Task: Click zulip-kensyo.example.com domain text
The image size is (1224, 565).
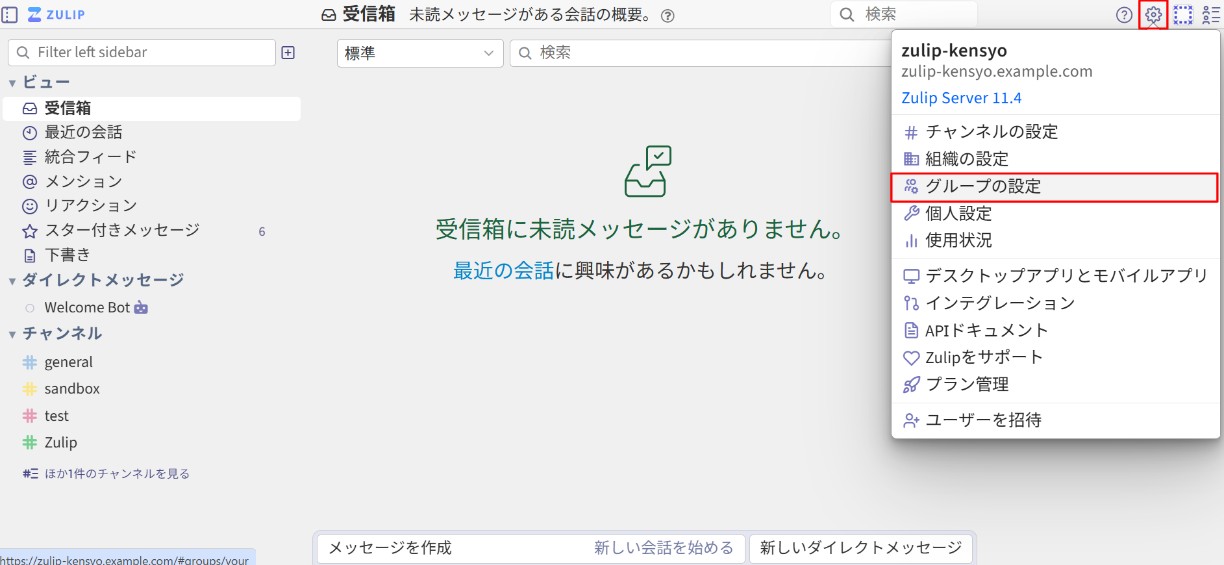Action: pyautogui.click(x=997, y=72)
